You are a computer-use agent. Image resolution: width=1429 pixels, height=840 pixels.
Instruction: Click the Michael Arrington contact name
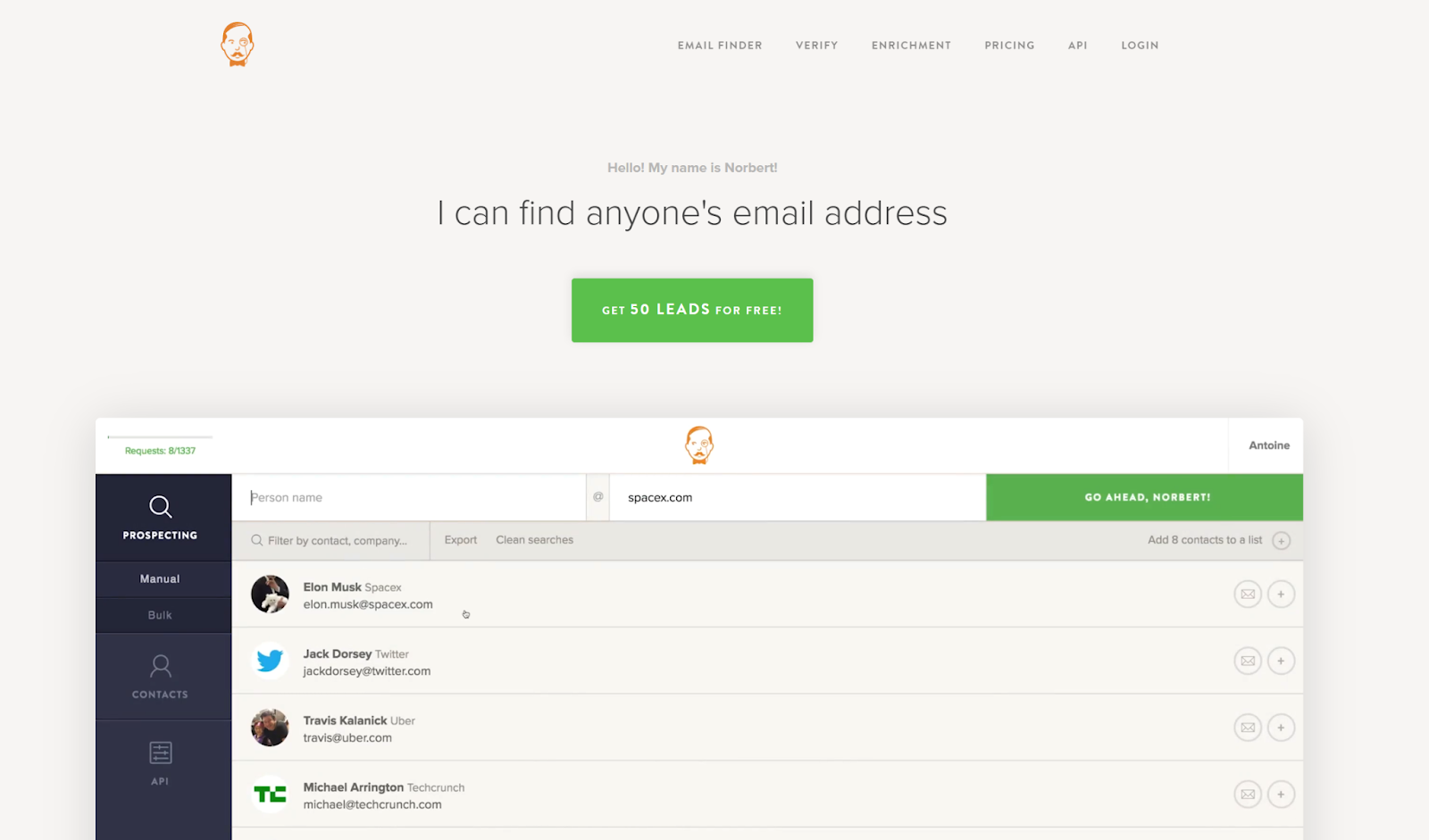[354, 787]
